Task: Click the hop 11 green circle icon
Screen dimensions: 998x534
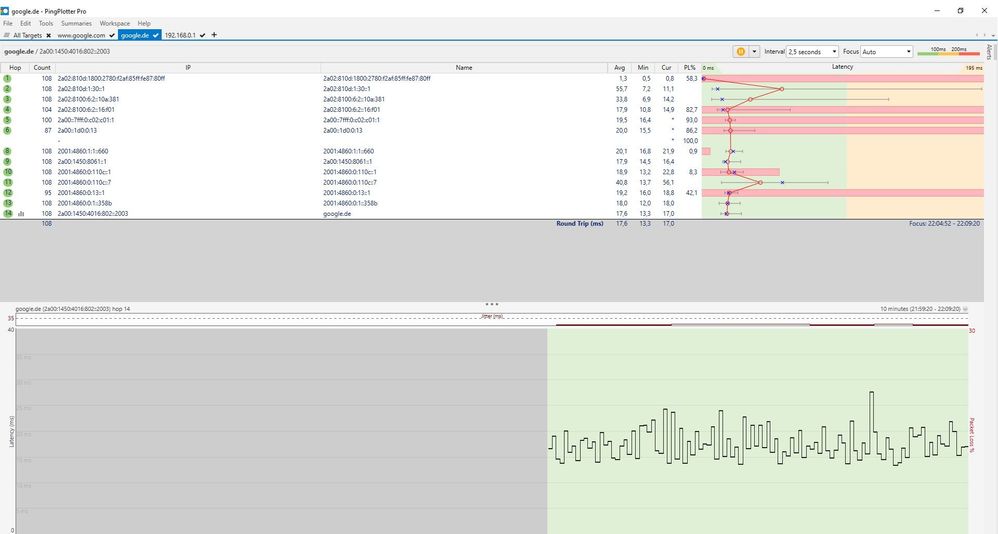Action: pyautogui.click(x=8, y=182)
